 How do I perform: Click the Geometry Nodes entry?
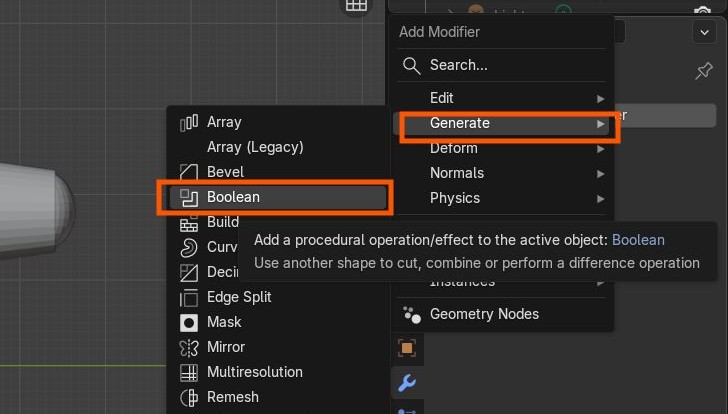pos(484,314)
